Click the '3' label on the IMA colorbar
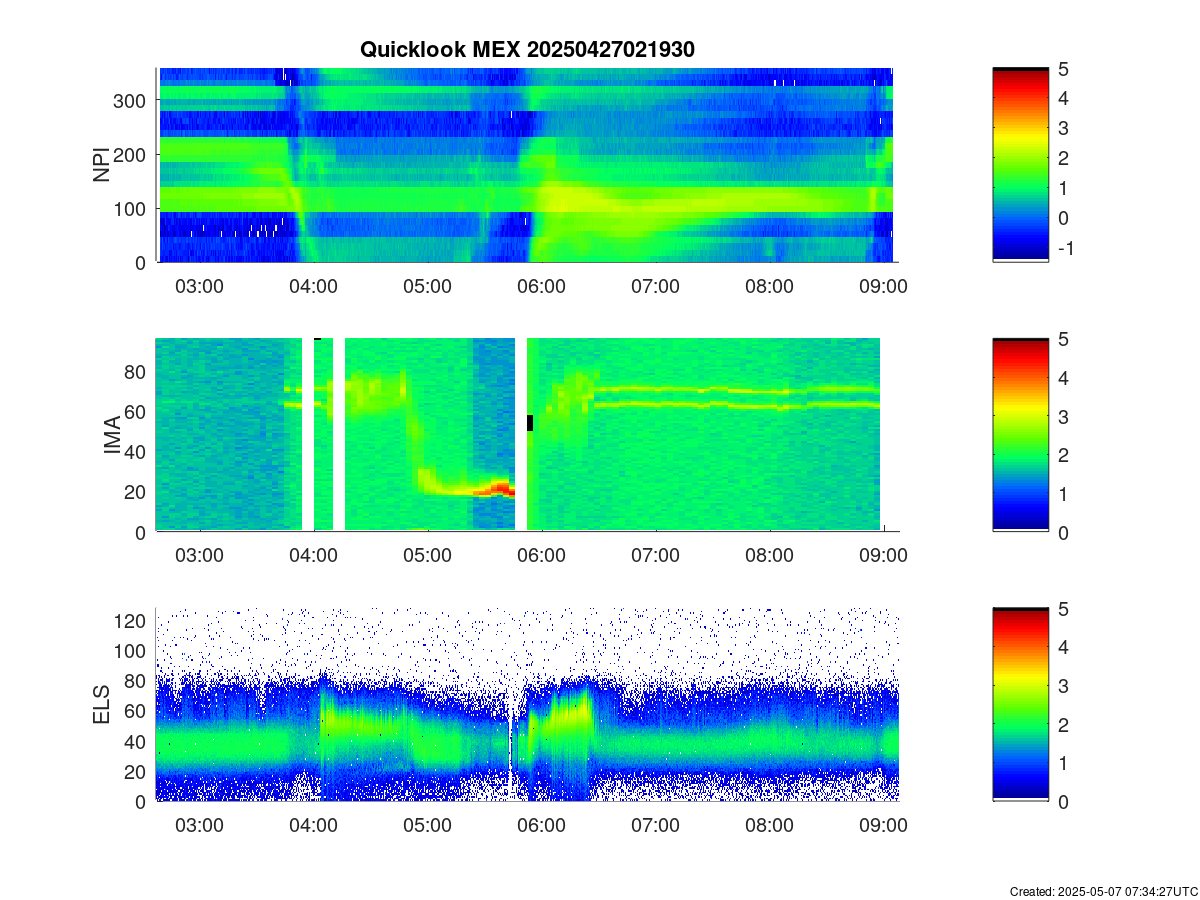 click(x=1063, y=415)
